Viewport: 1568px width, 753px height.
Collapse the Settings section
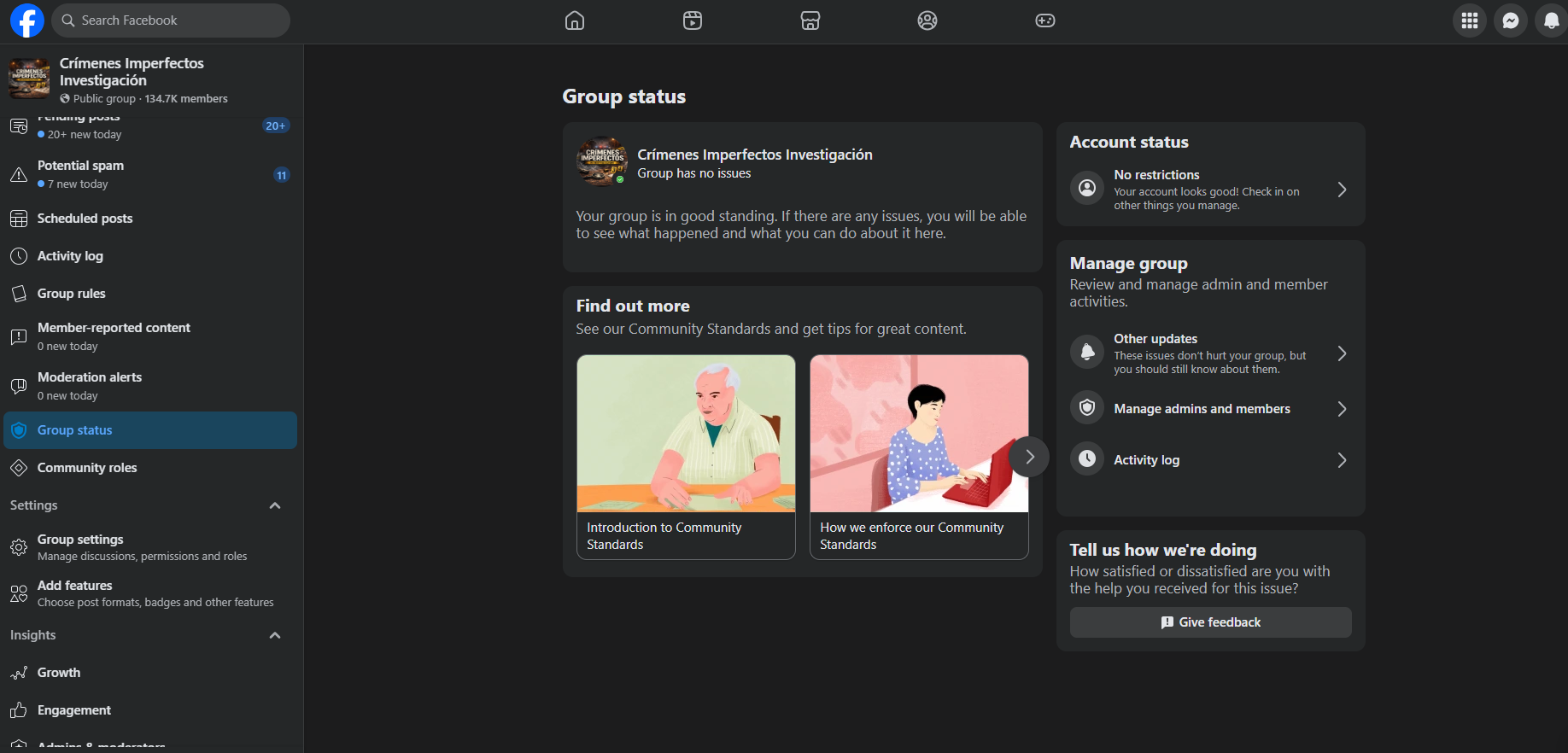click(x=275, y=505)
